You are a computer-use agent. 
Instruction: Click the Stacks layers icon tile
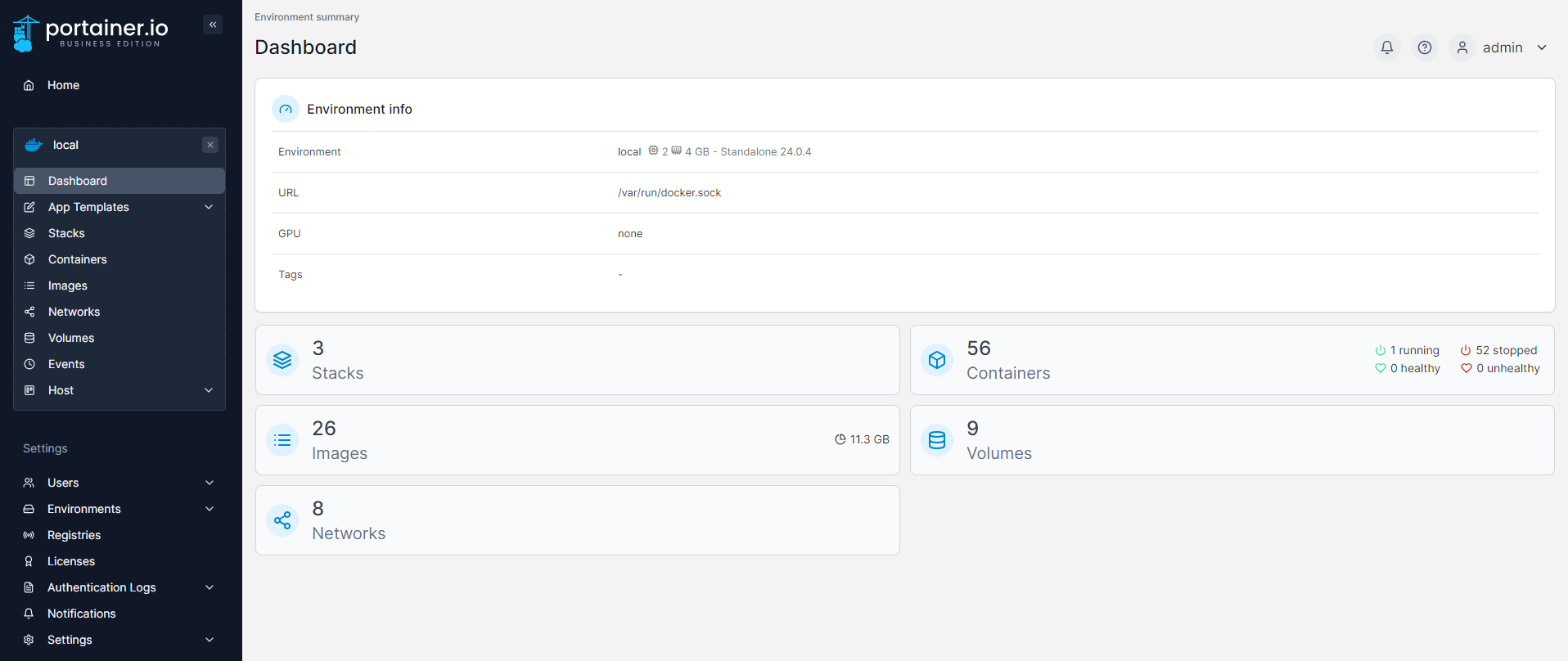pyautogui.click(x=282, y=360)
